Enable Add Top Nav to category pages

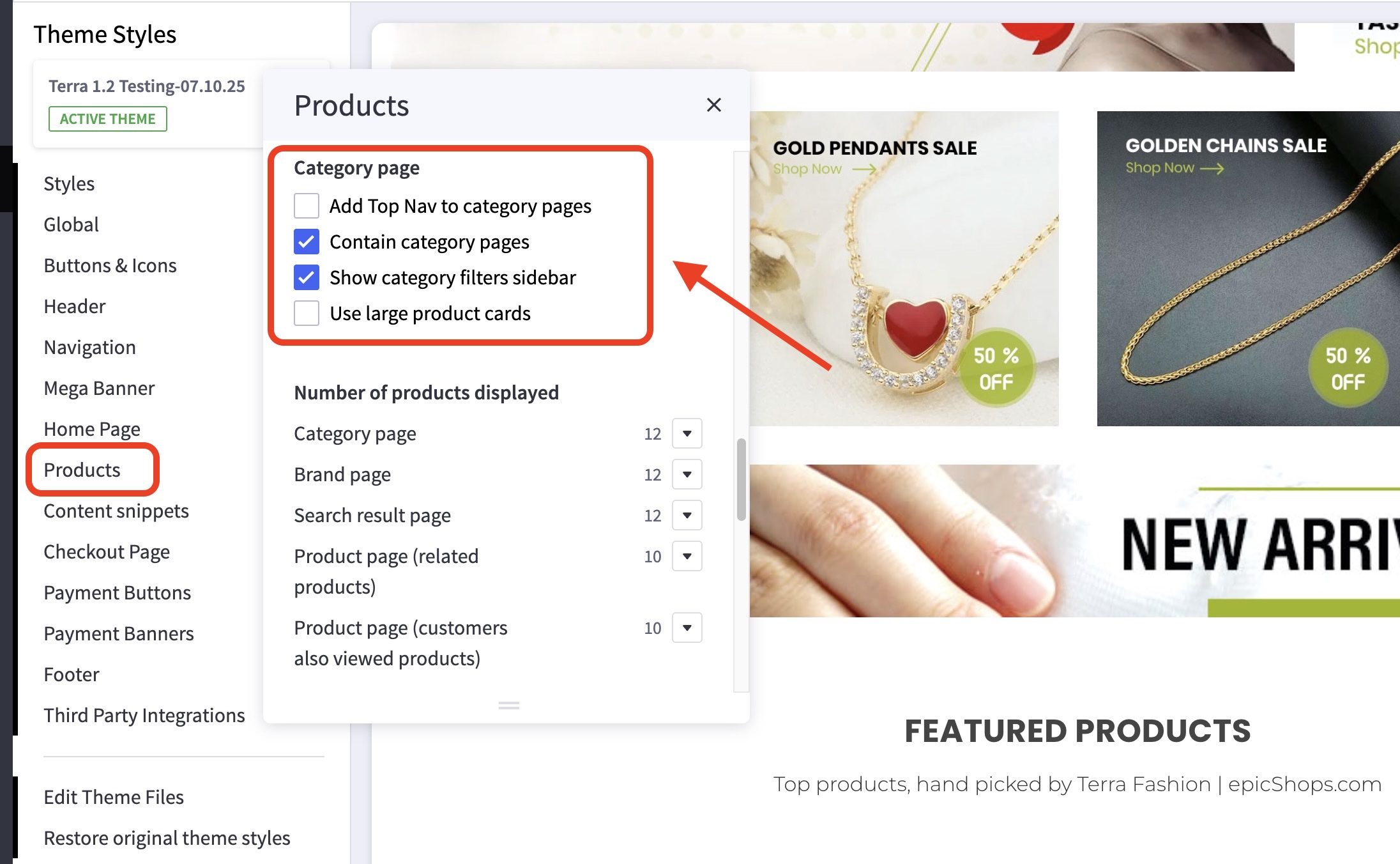[x=307, y=206]
